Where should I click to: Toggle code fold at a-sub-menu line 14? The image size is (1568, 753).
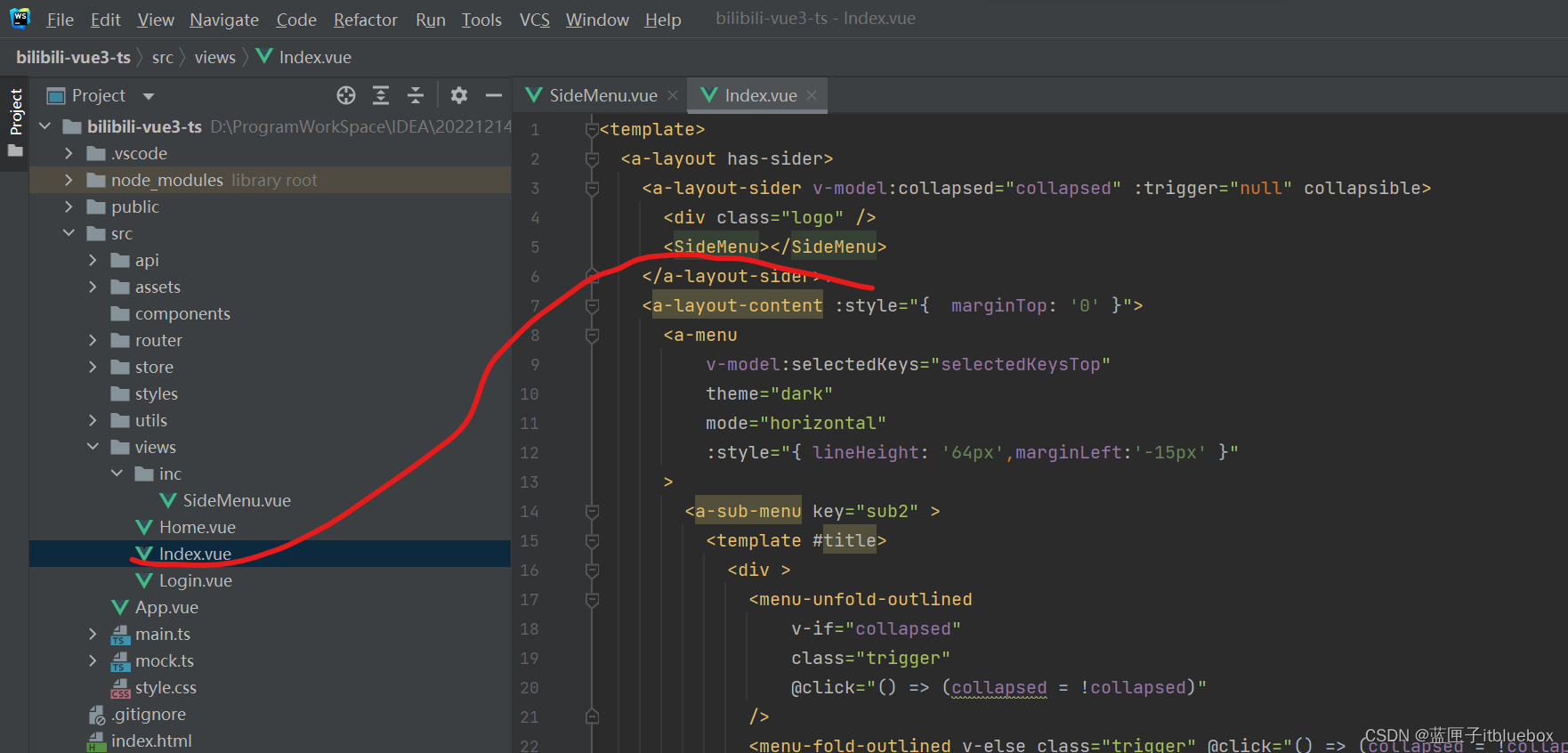point(592,512)
